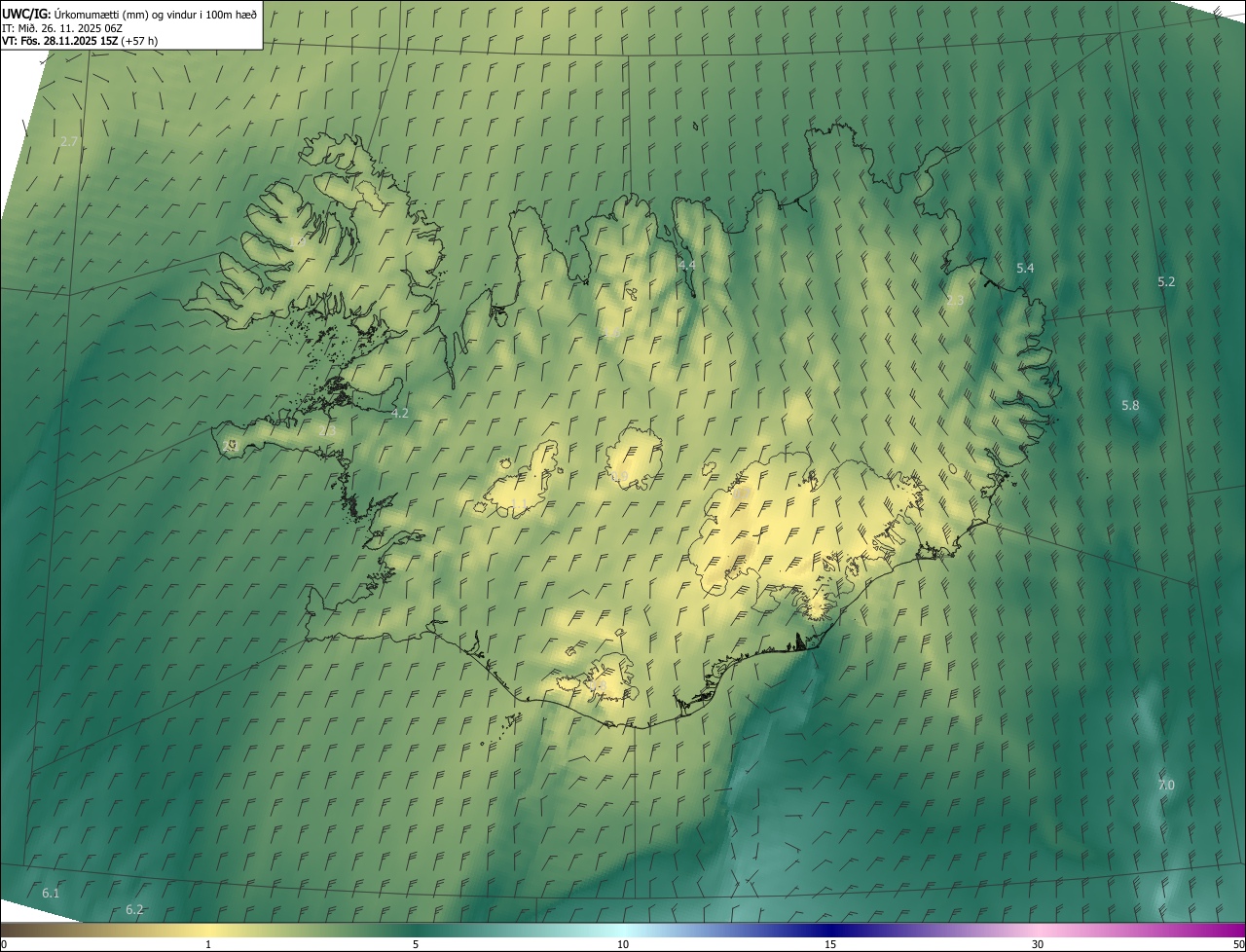Click the 7.0 value label on the map

[x=1166, y=785]
